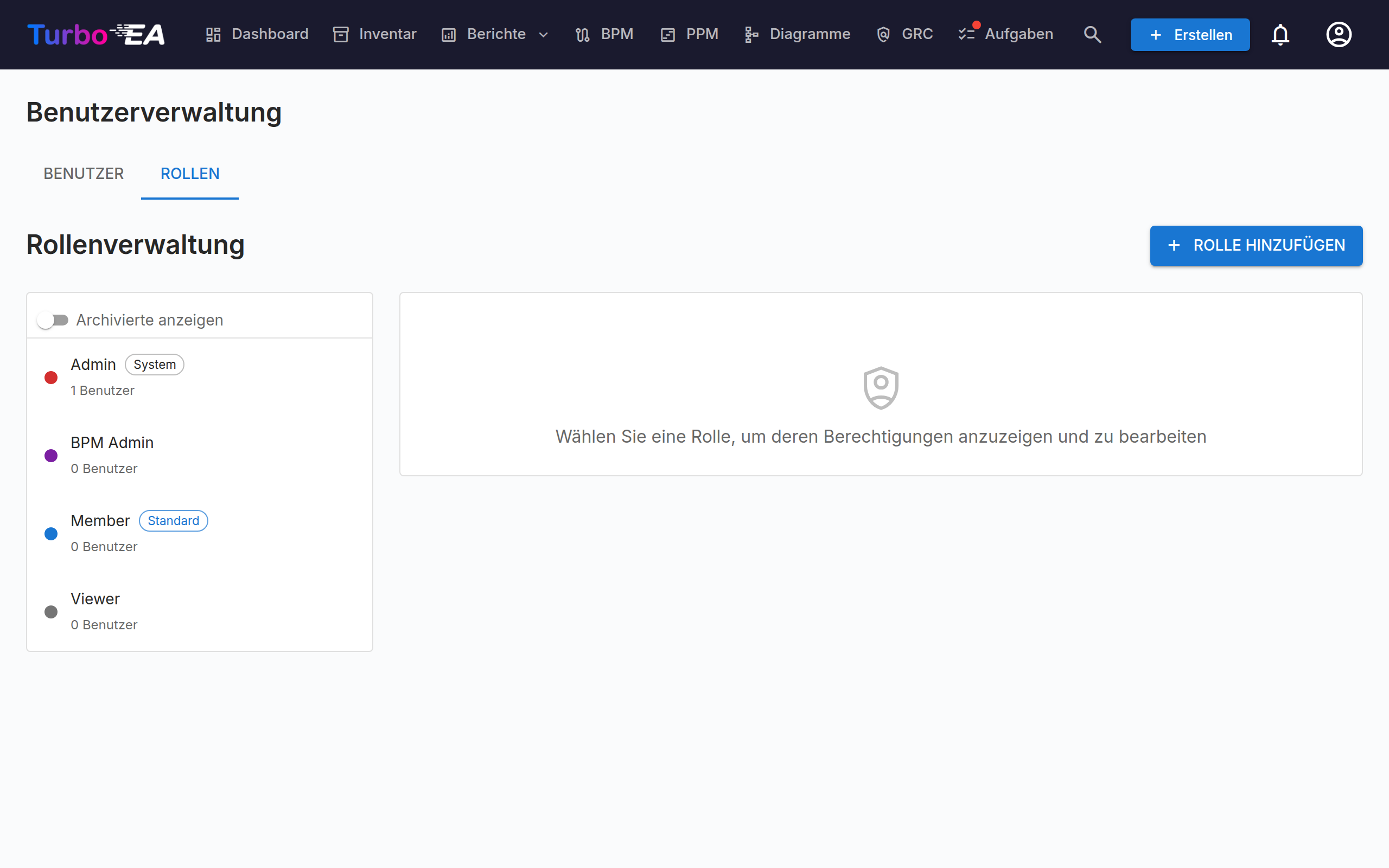Image resolution: width=1389 pixels, height=868 pixels.
Task: Select the Viewer role
Action: coord(200,611)
